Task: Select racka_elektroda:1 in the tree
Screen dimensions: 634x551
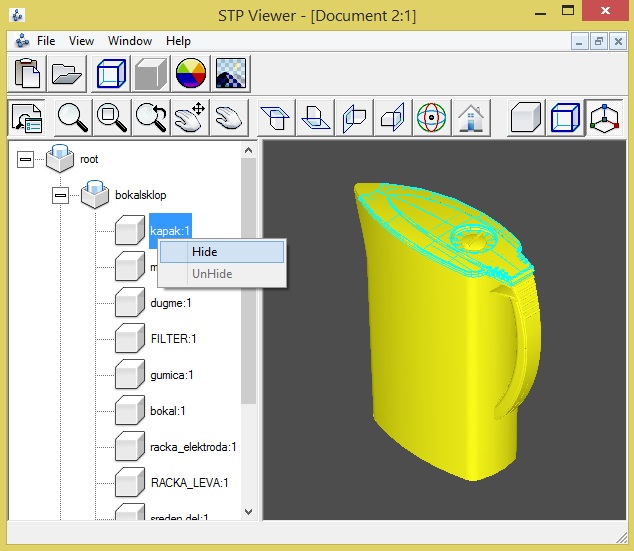Action: coord(193,447)
